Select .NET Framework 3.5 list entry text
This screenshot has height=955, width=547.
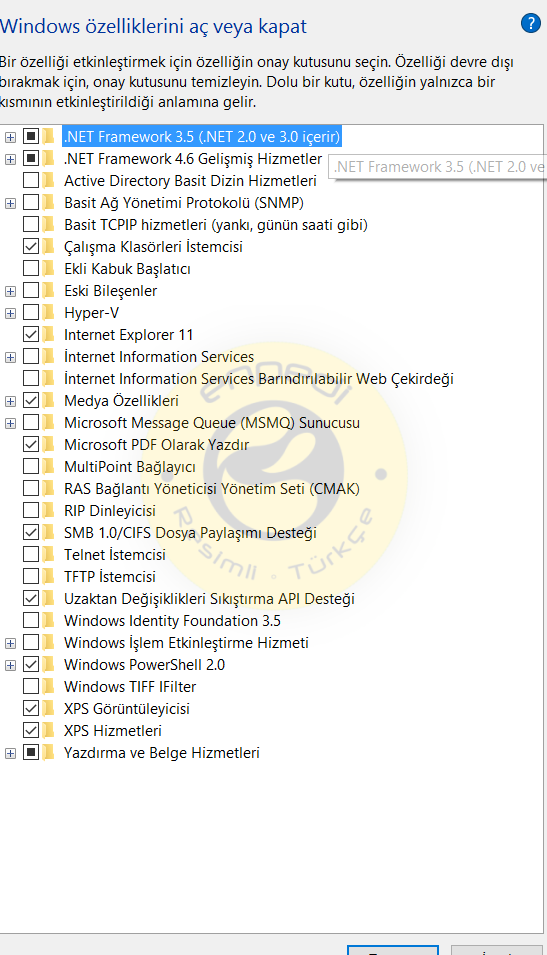pyautogui.click(x=202, y=136)
